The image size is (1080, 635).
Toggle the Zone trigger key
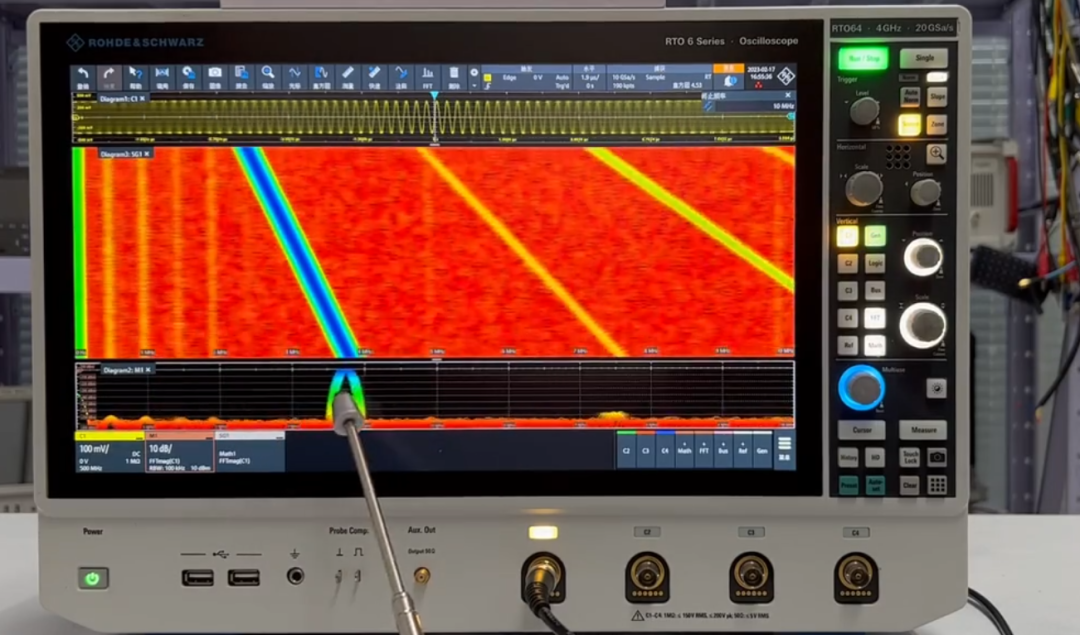click(x=937, y=125)
